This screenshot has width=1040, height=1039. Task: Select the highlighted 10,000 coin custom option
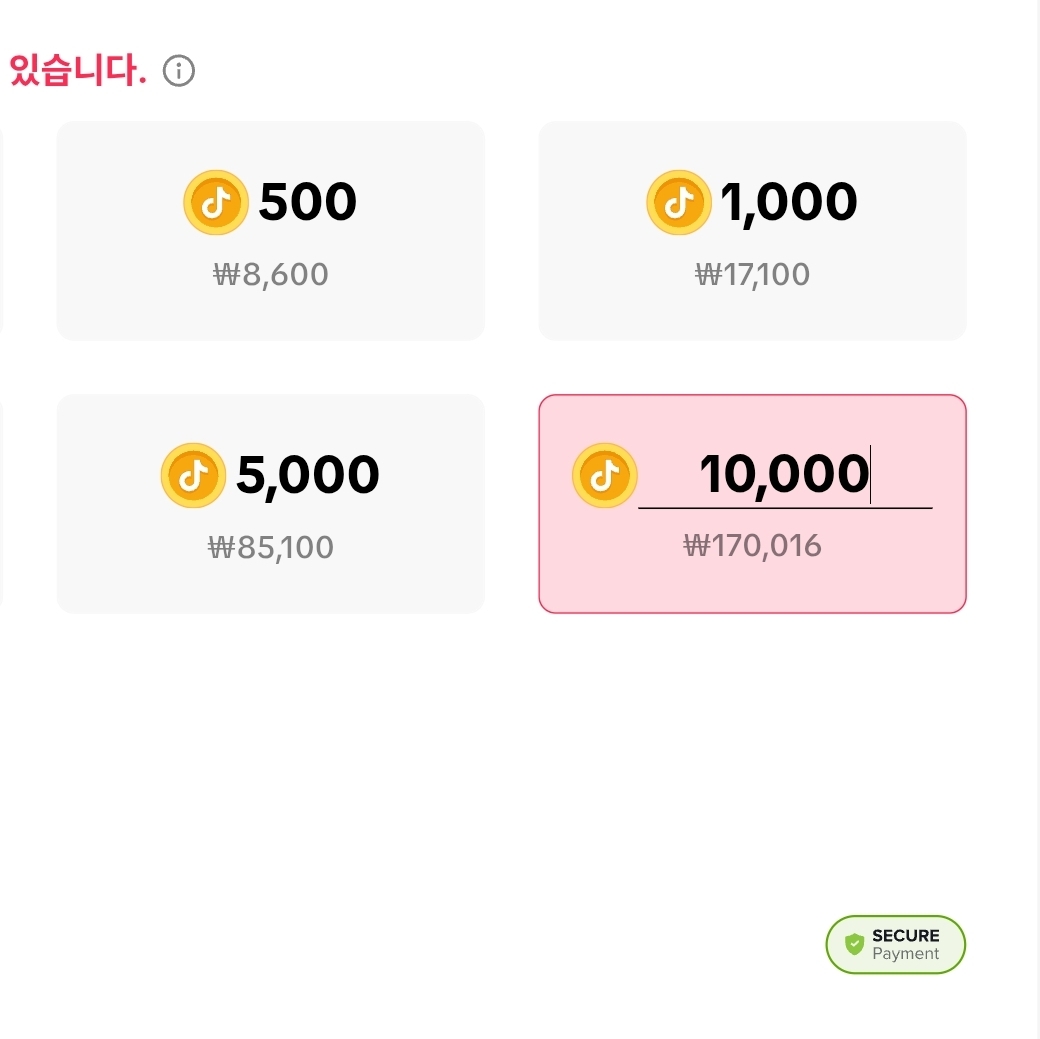tap(752, 504)
